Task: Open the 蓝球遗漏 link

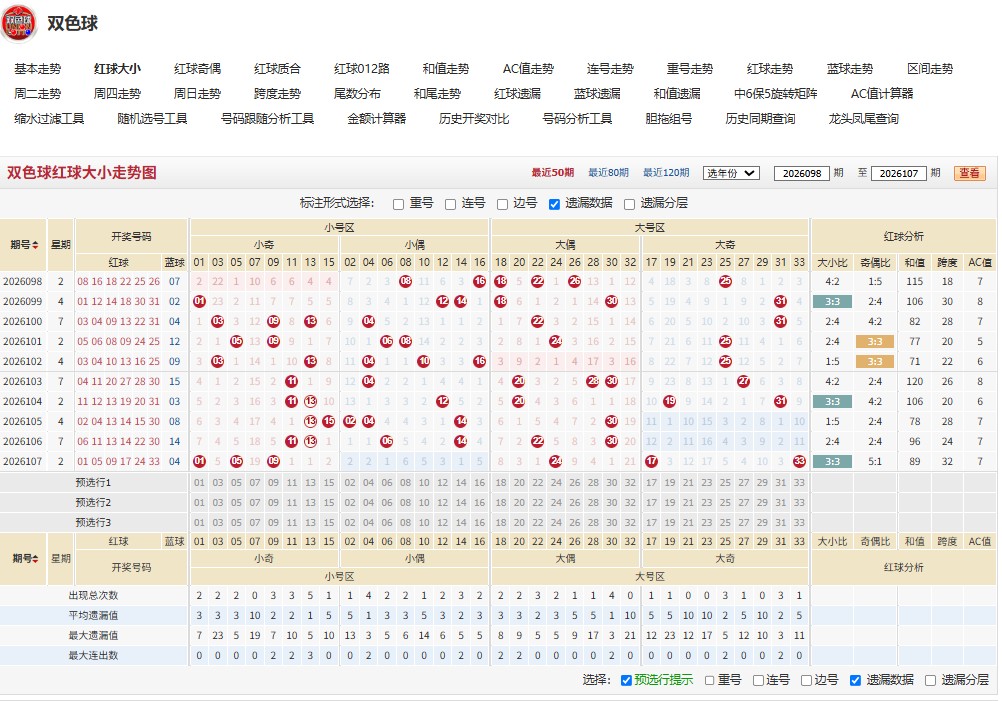Action: click(x=597, y=94)
